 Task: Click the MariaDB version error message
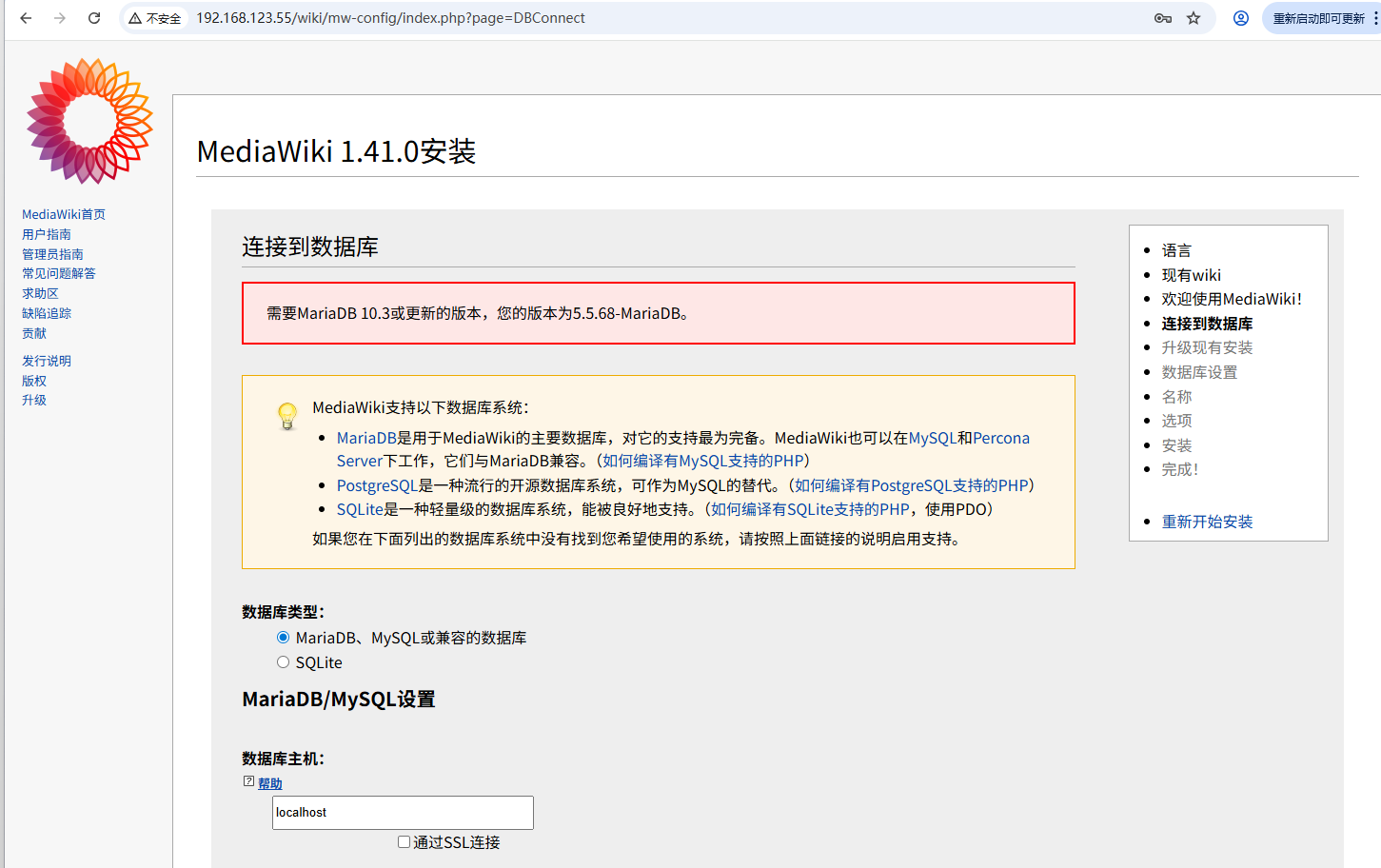pyautogui.click(x=659, y=313)
